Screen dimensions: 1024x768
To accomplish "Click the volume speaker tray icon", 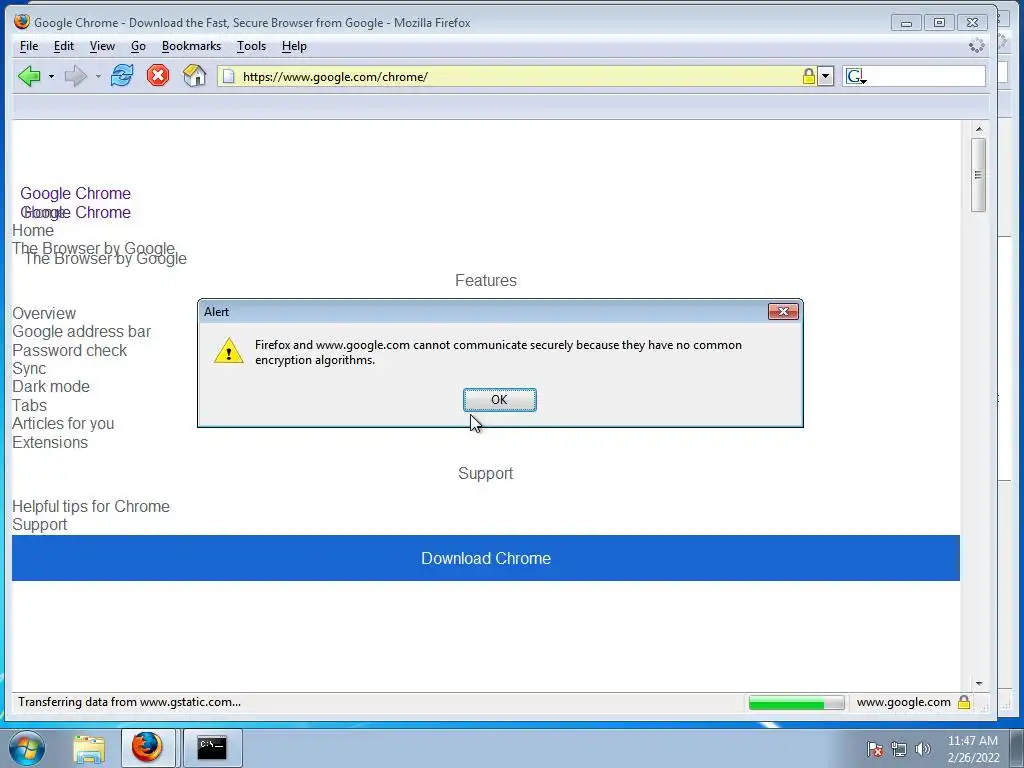I will [x=922, y=749].
